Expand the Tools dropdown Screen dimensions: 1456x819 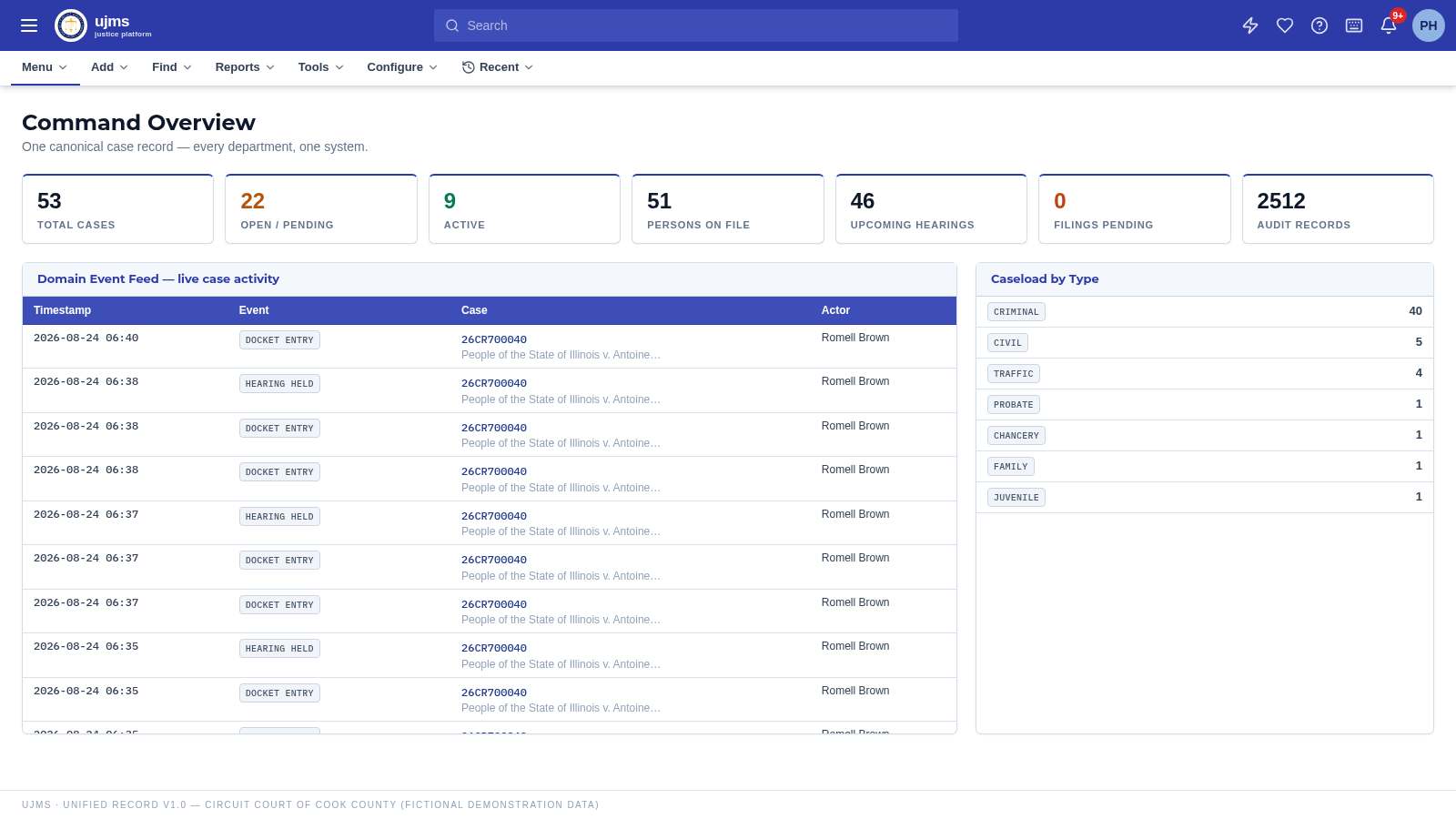click(320, 67)
